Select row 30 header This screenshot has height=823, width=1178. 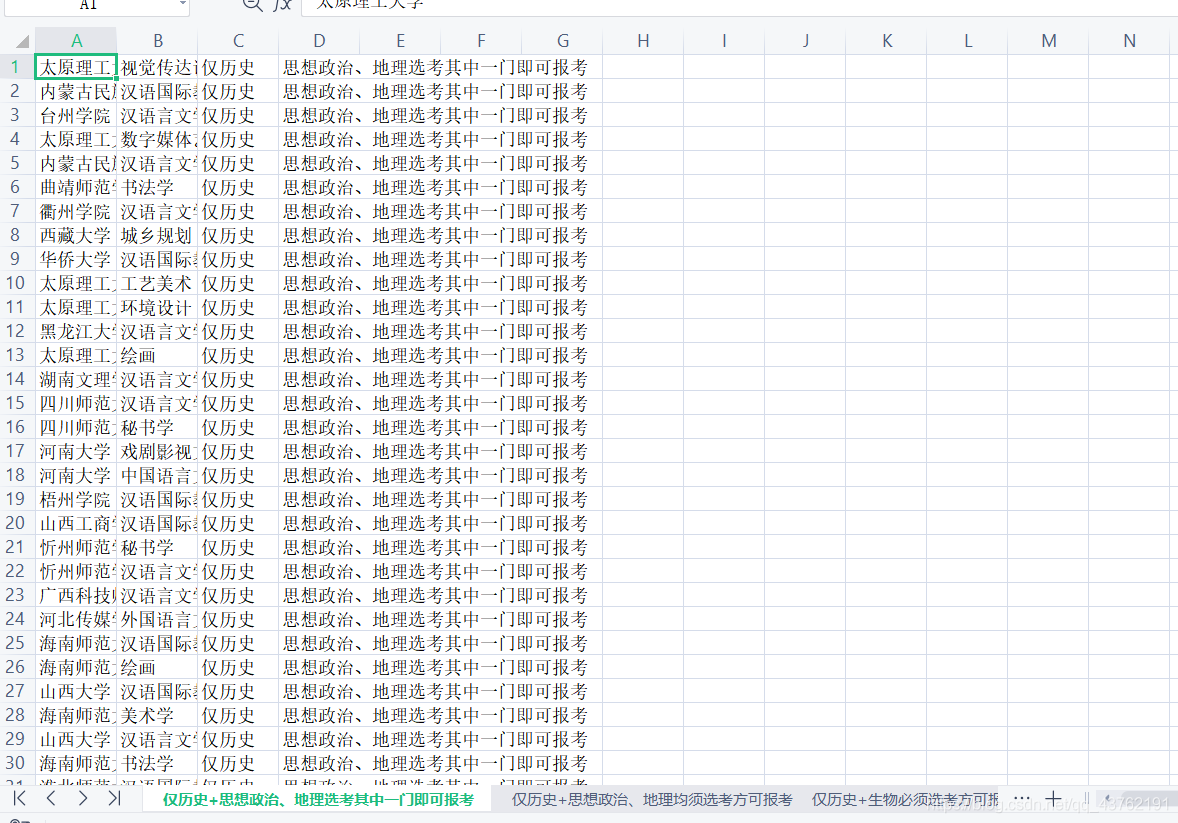pos(16,763)
